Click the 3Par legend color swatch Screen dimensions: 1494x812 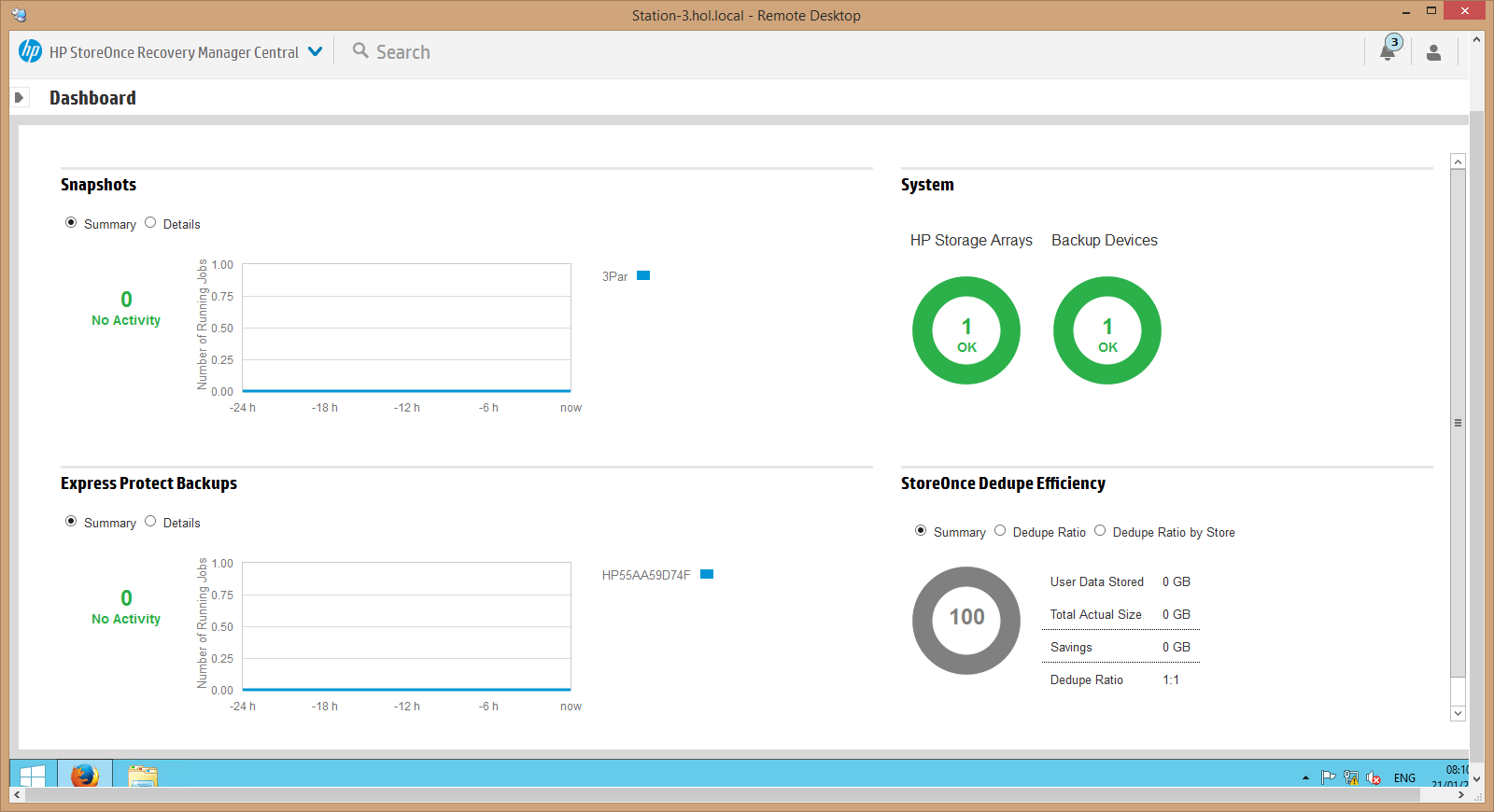643,275
